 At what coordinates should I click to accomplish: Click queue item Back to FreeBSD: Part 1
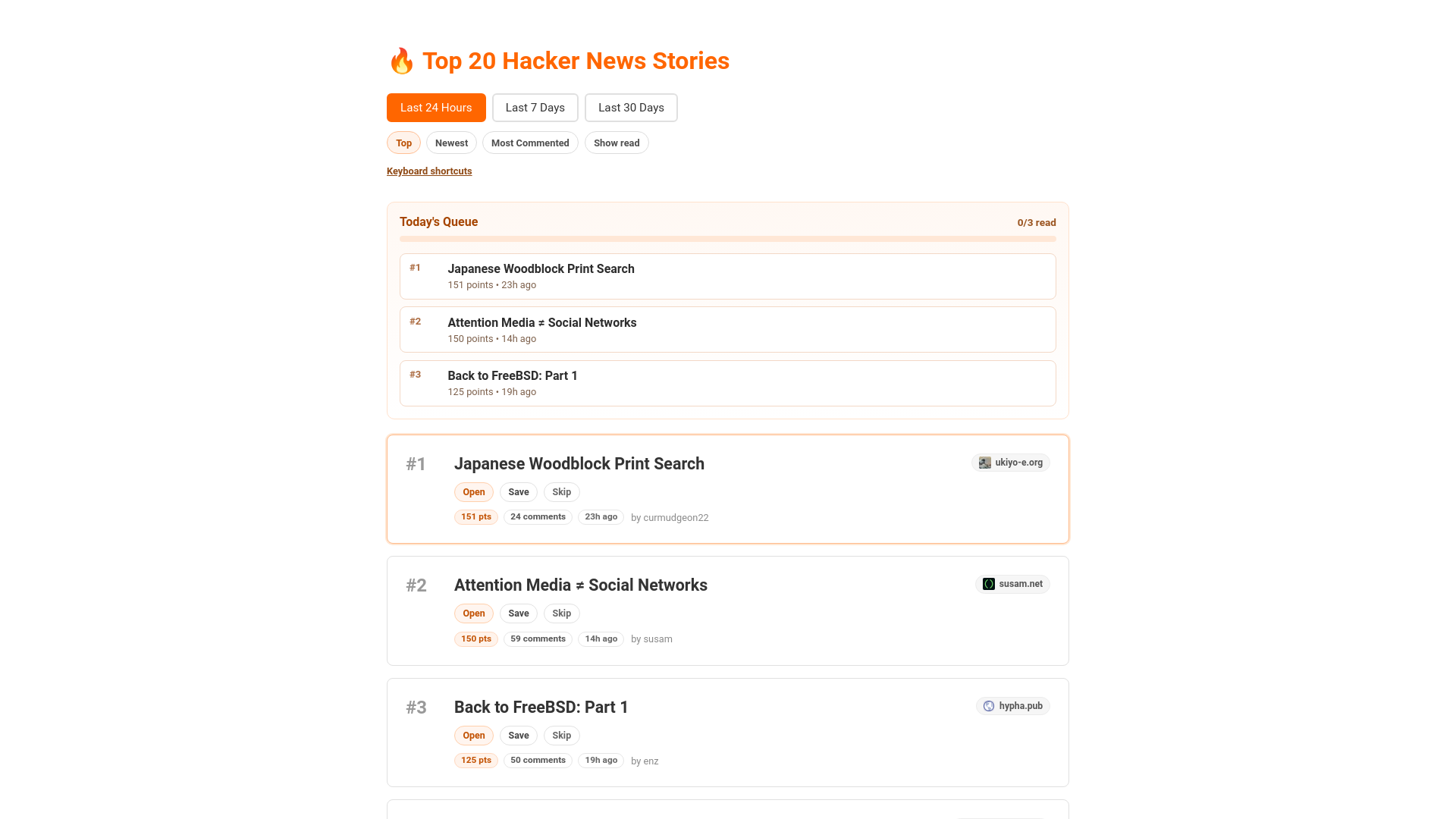(x=728, y=383)
